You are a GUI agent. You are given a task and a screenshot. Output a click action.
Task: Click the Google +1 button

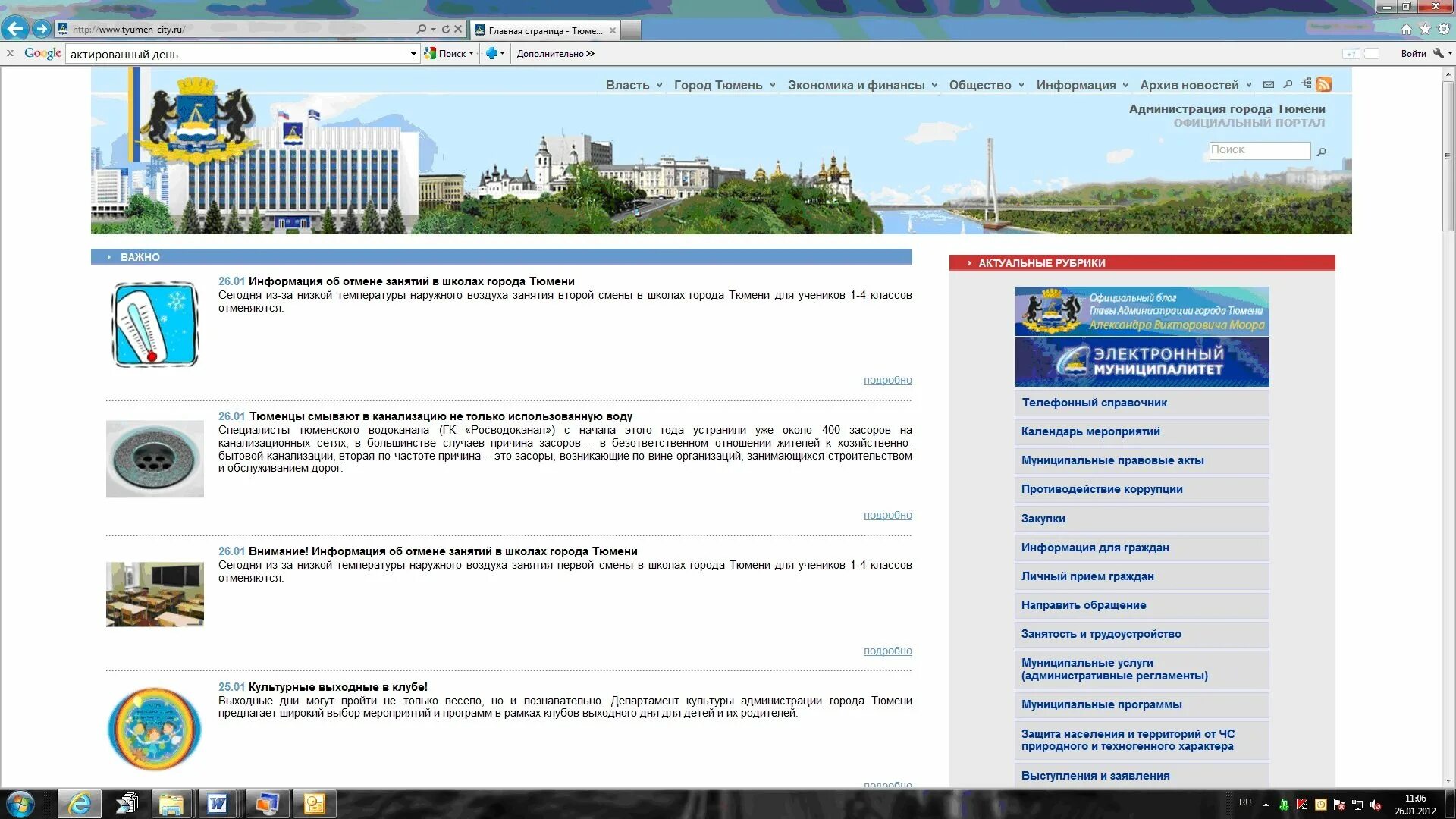point(1351,54)
